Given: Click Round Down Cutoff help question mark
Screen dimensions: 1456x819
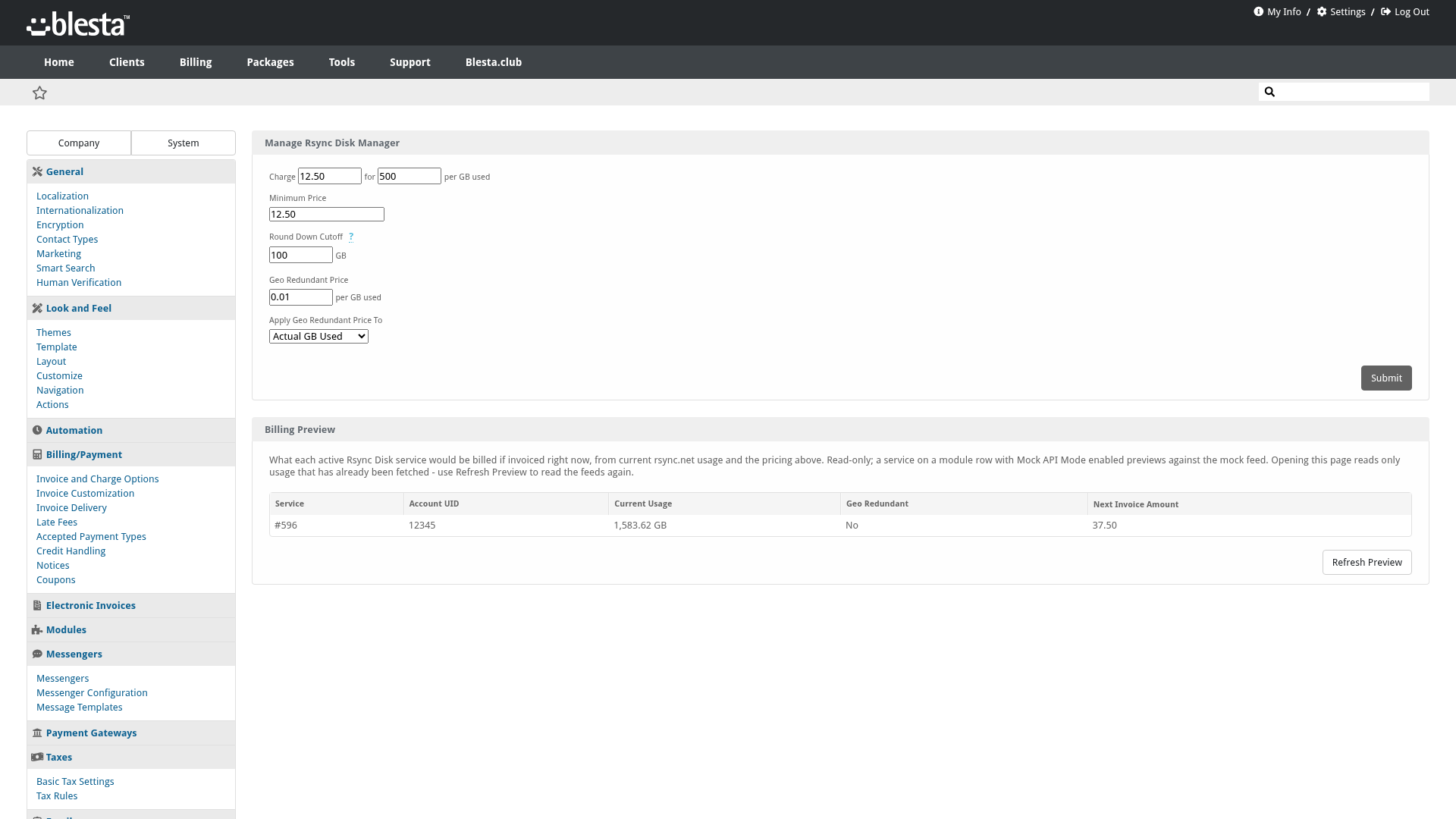Looking at the screenshot, I should pyautogui.click(x=350, y=237).
